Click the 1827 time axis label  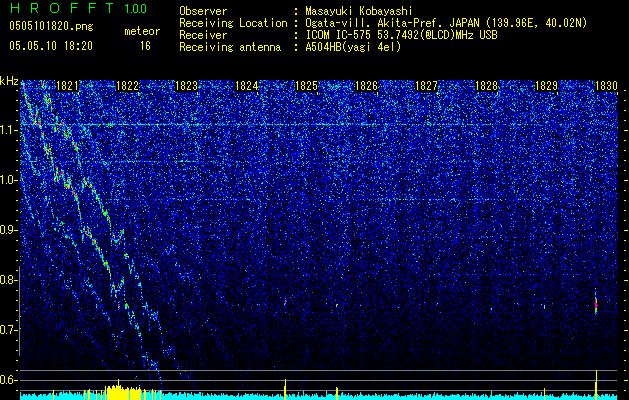pyautogui.click(x=426, y=86)
